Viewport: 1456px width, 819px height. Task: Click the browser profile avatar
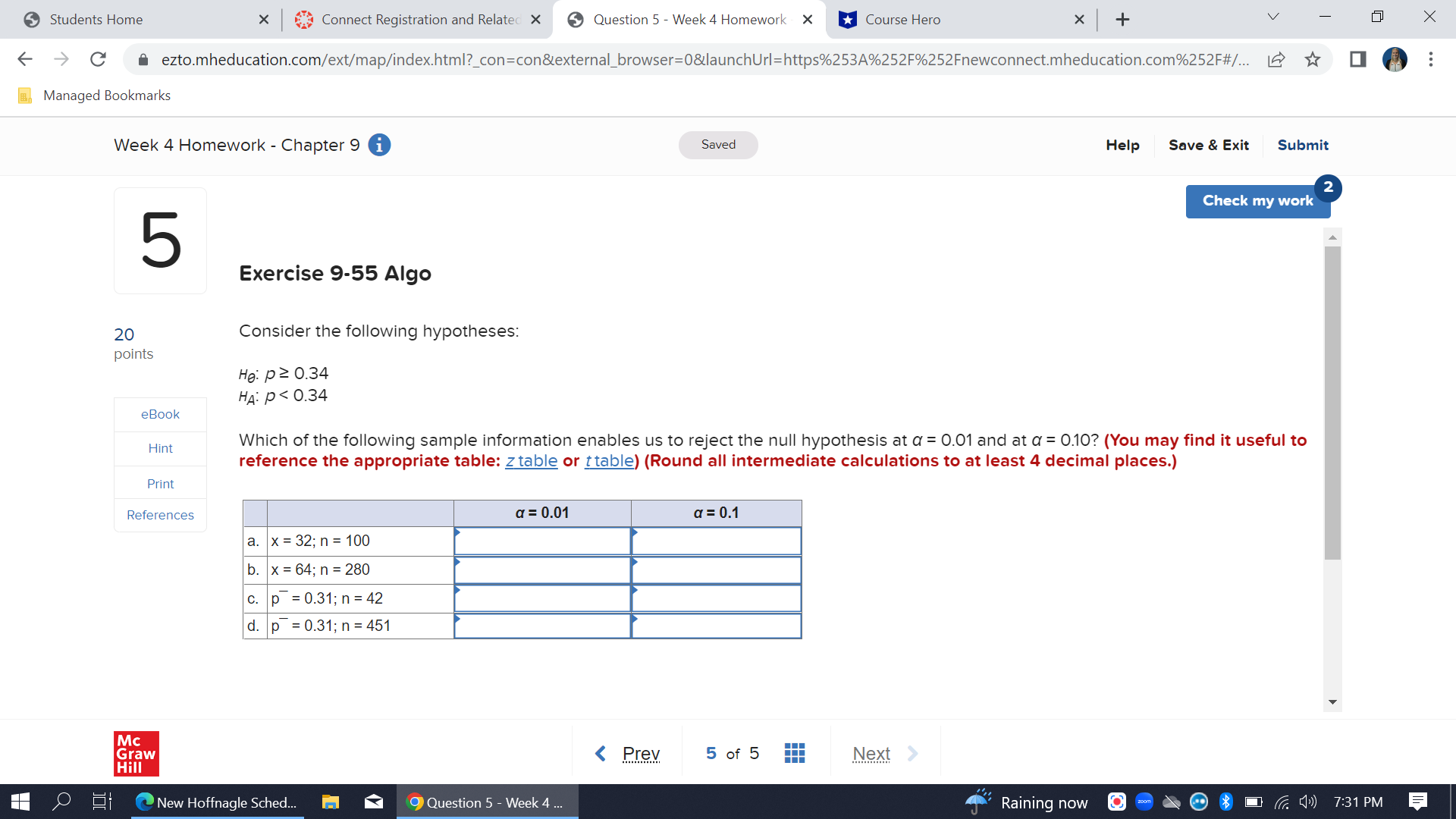tap(1394, 59)
